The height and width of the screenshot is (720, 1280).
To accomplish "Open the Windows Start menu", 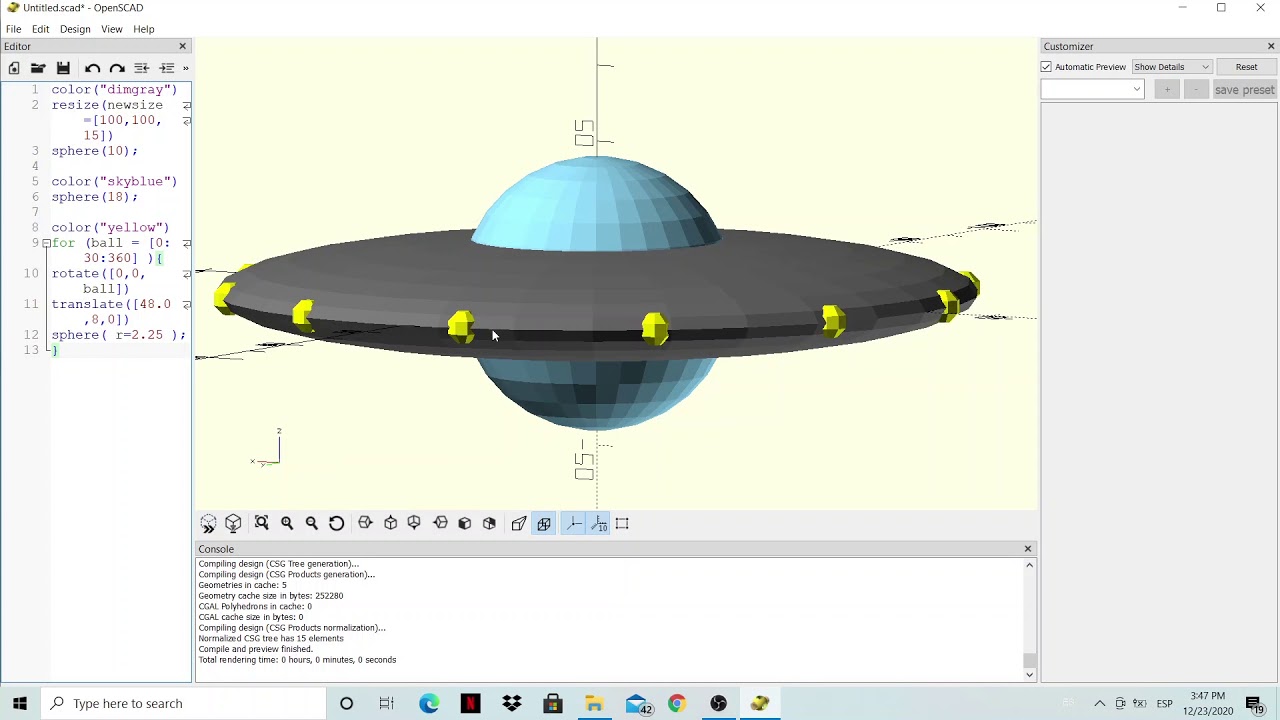I will [20, 703].
